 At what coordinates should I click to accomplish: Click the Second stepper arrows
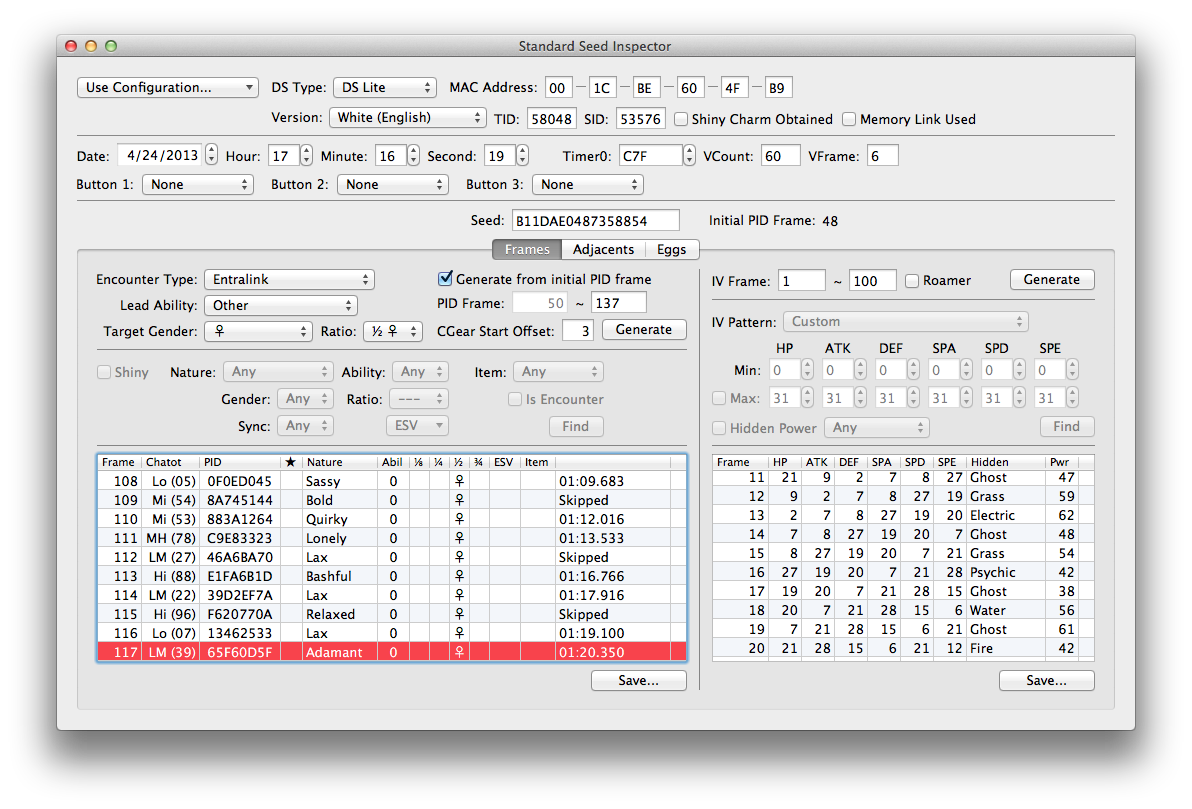pos(522,156)
